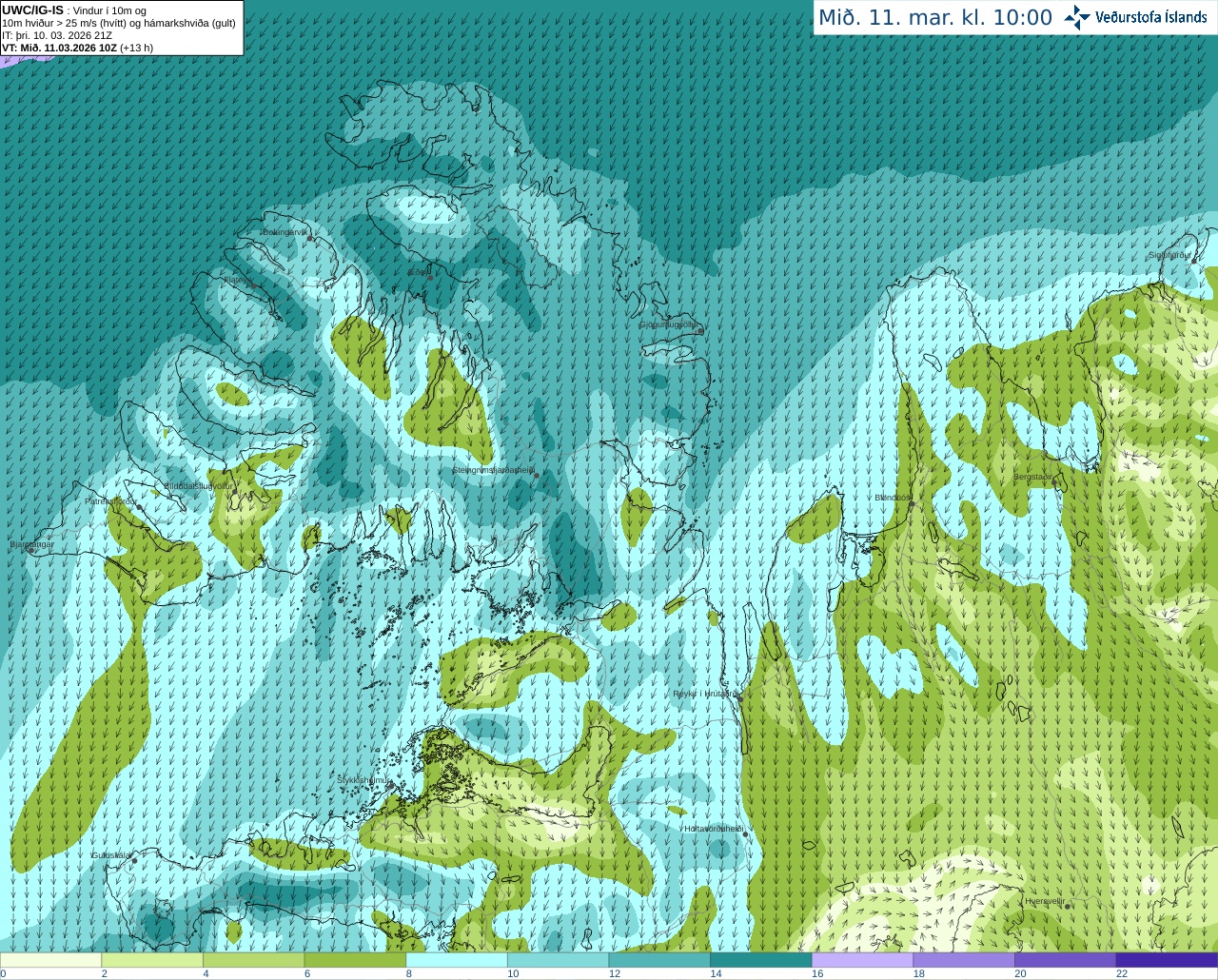
Task: Click the 0–2 m/s legend swatch
Action: (x=50, y=960)
